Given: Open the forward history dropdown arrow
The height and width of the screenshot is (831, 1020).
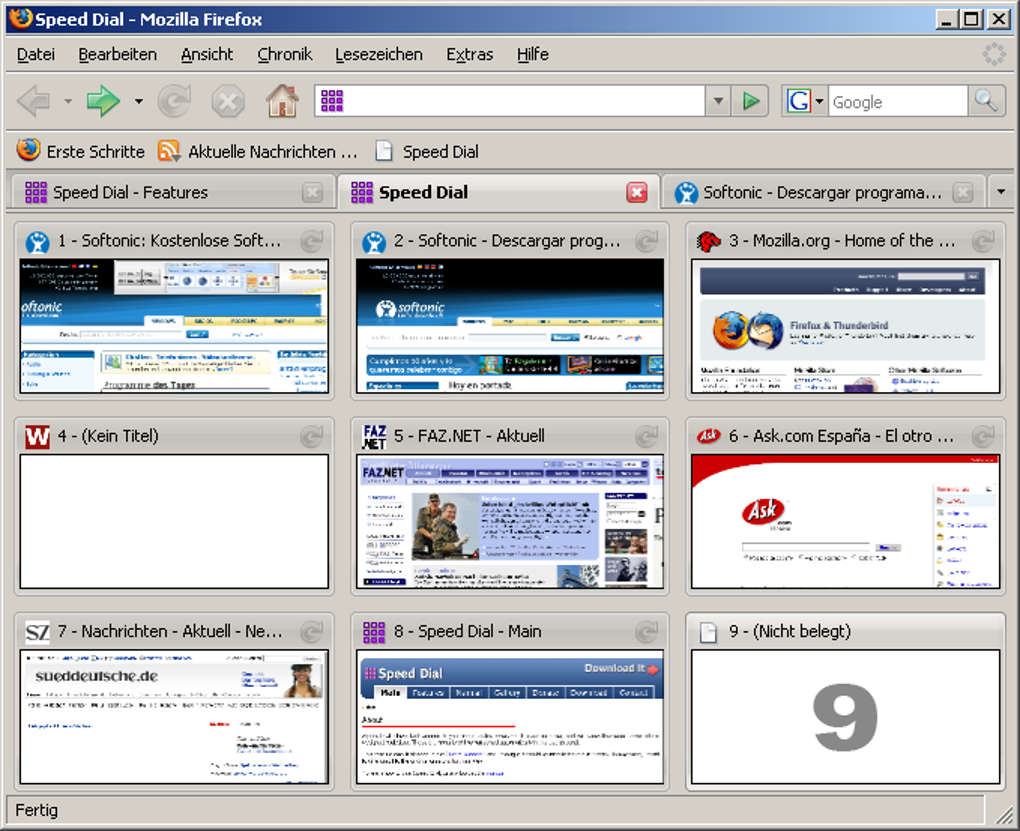Looking at the screenshot, I should 139,102.
